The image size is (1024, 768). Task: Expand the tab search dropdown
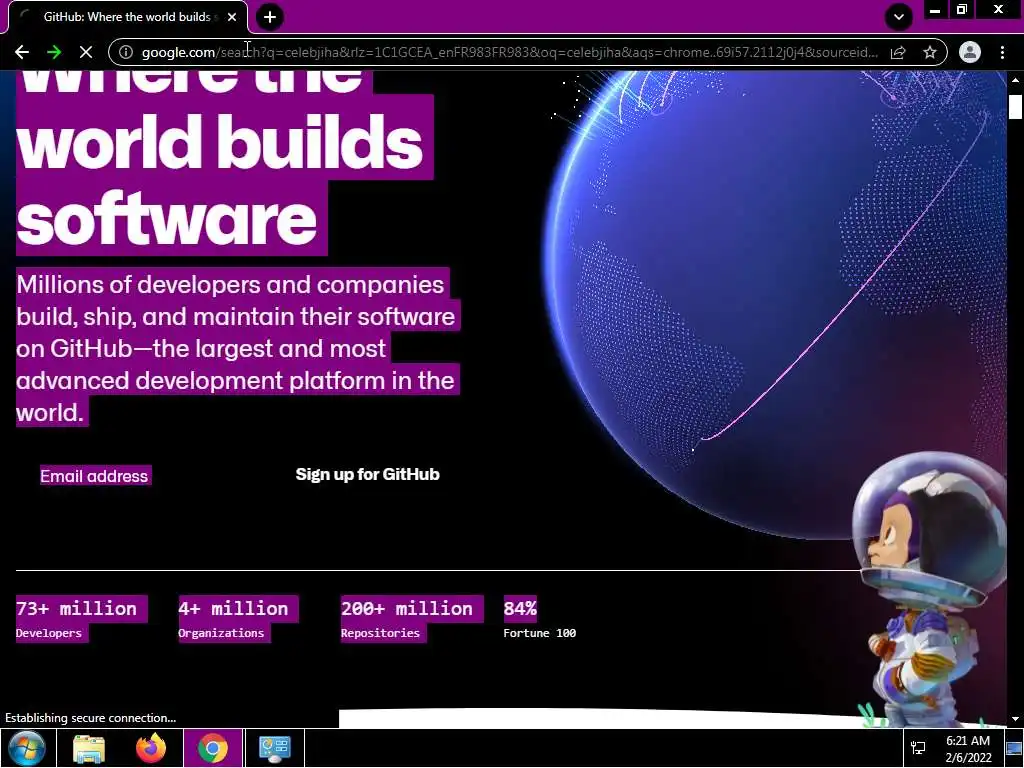pos(899,17)
